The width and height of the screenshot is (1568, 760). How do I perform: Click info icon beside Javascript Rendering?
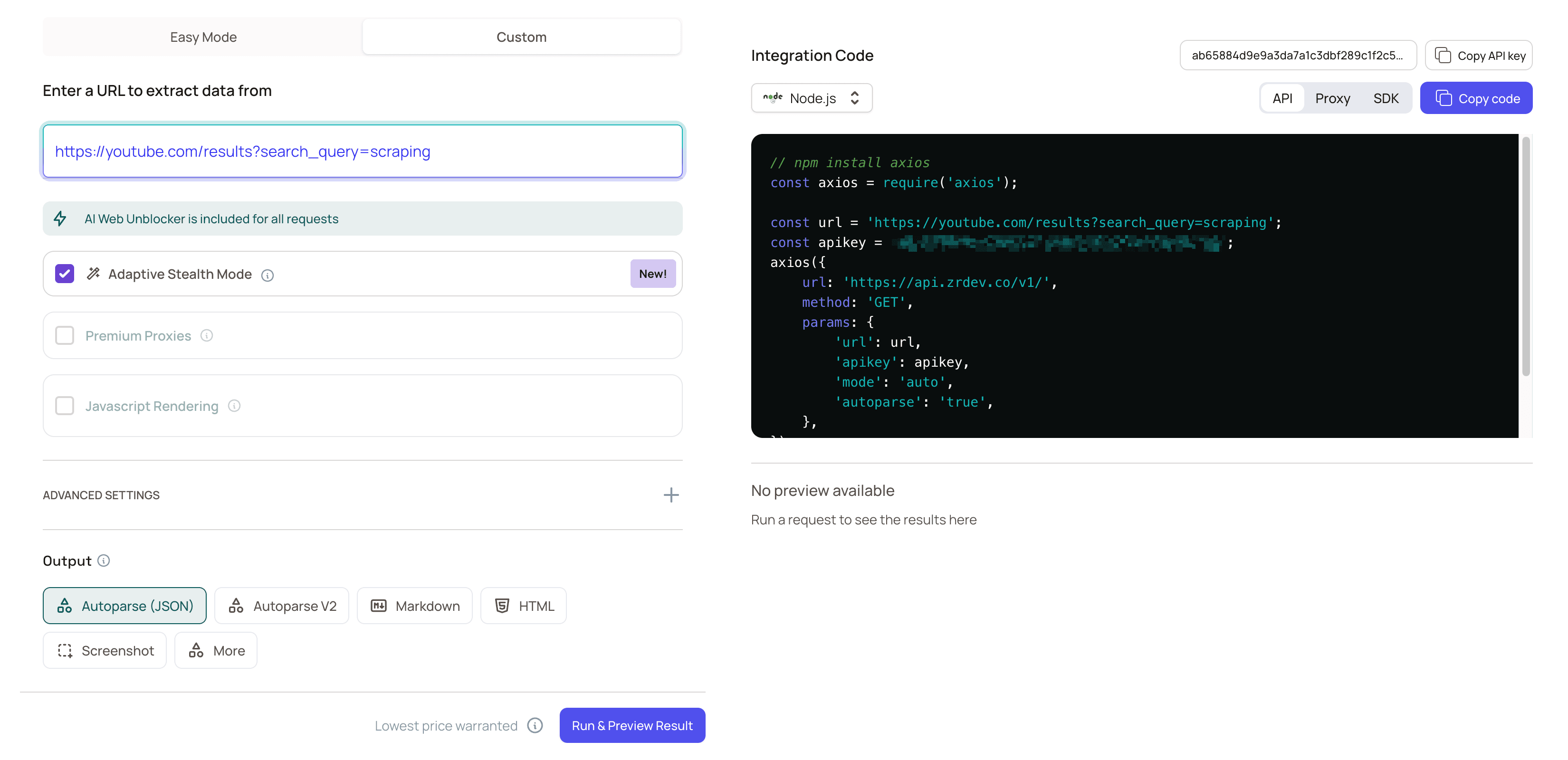pos(234,405)
